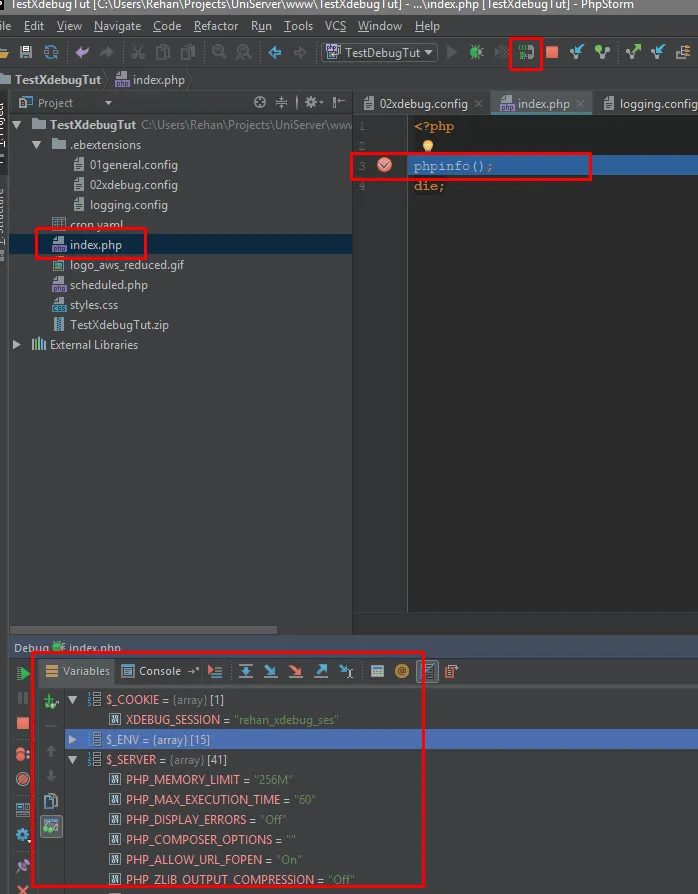Click Step Out in debug toolbar

321,672
